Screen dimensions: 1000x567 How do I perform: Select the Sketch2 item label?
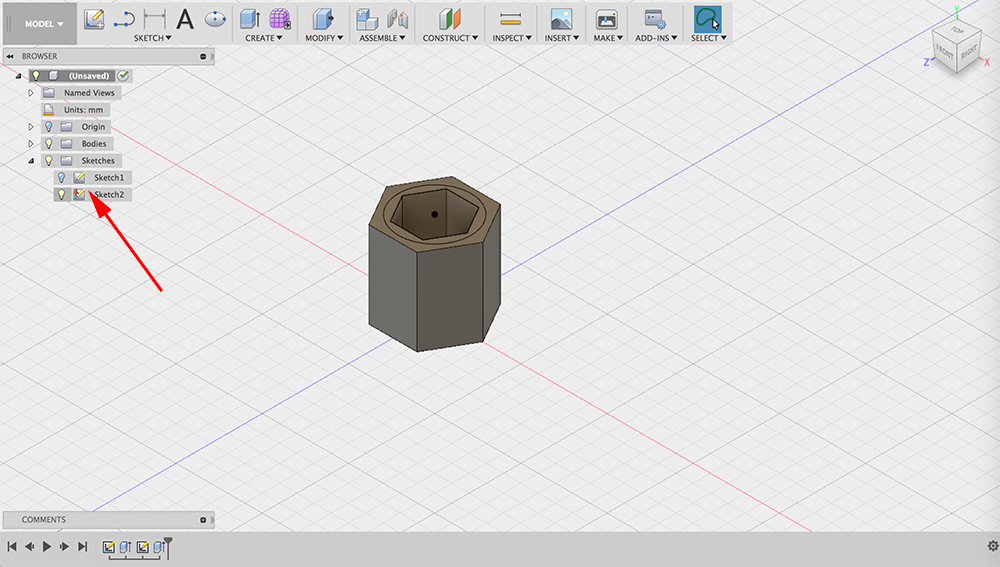tap(109, 195)
